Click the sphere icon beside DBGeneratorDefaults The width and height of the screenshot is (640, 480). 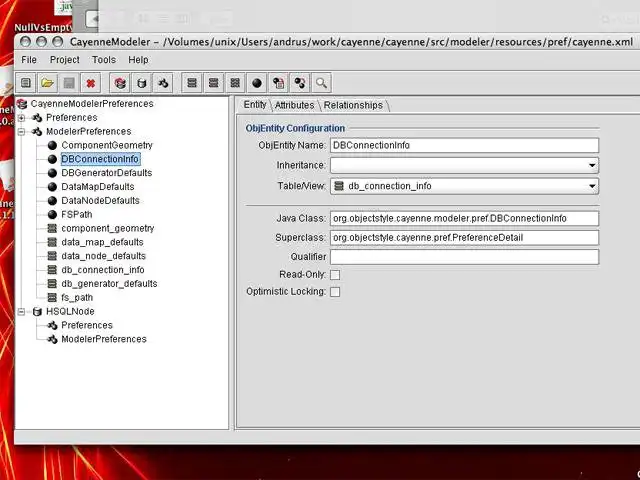coord(52,173)
